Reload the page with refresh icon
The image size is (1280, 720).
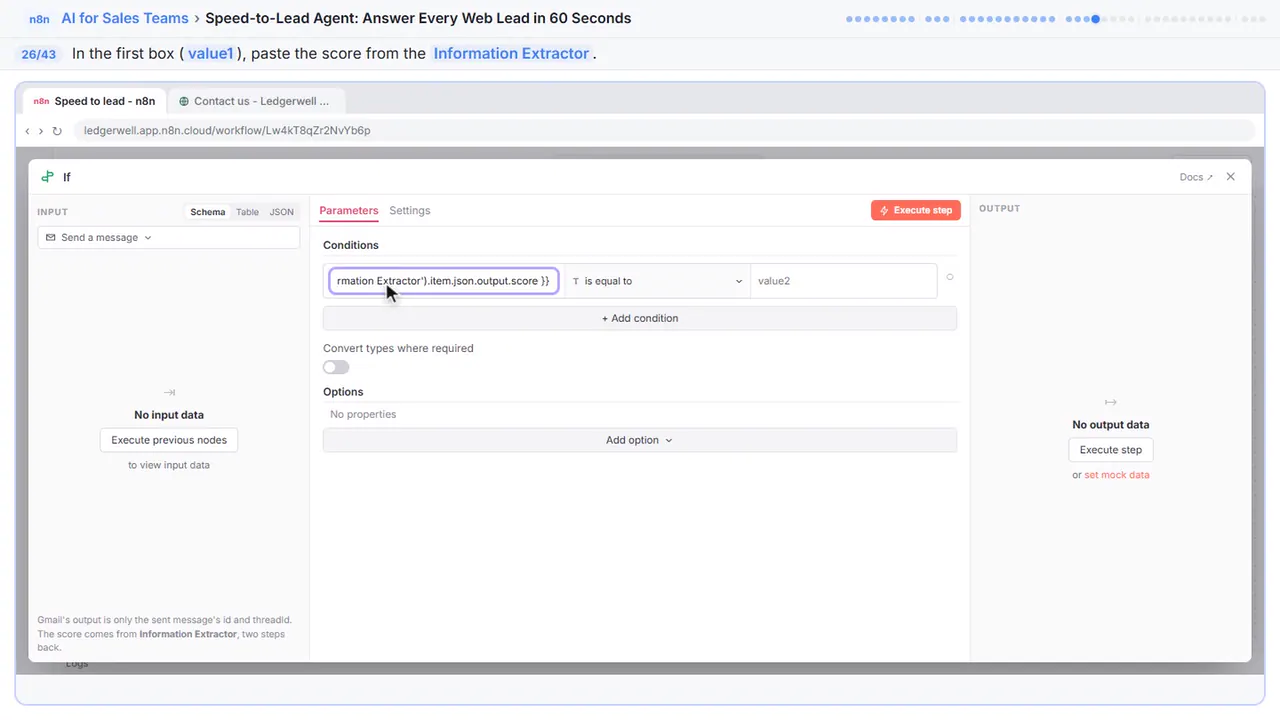57,131
